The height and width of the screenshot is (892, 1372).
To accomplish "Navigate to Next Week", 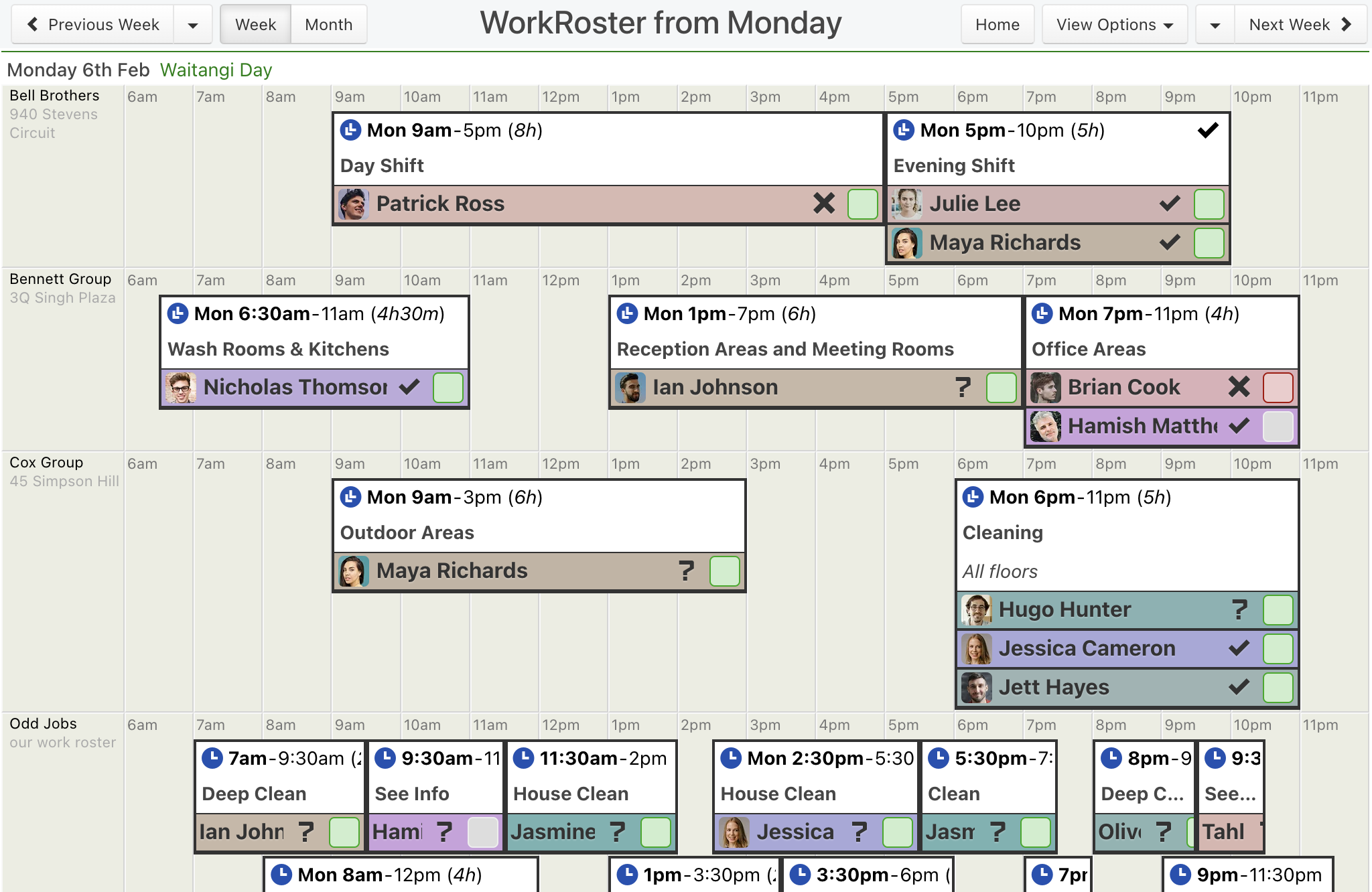I will coord(1300,25).
